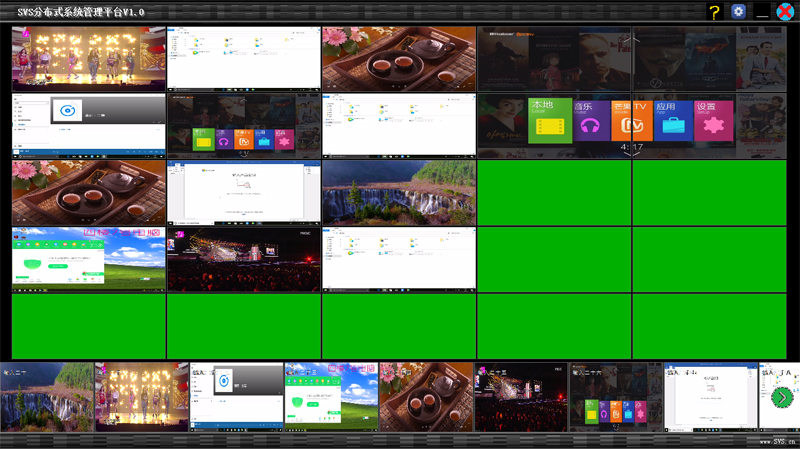Minimize the SVS platform window

(x=763, y=14)
